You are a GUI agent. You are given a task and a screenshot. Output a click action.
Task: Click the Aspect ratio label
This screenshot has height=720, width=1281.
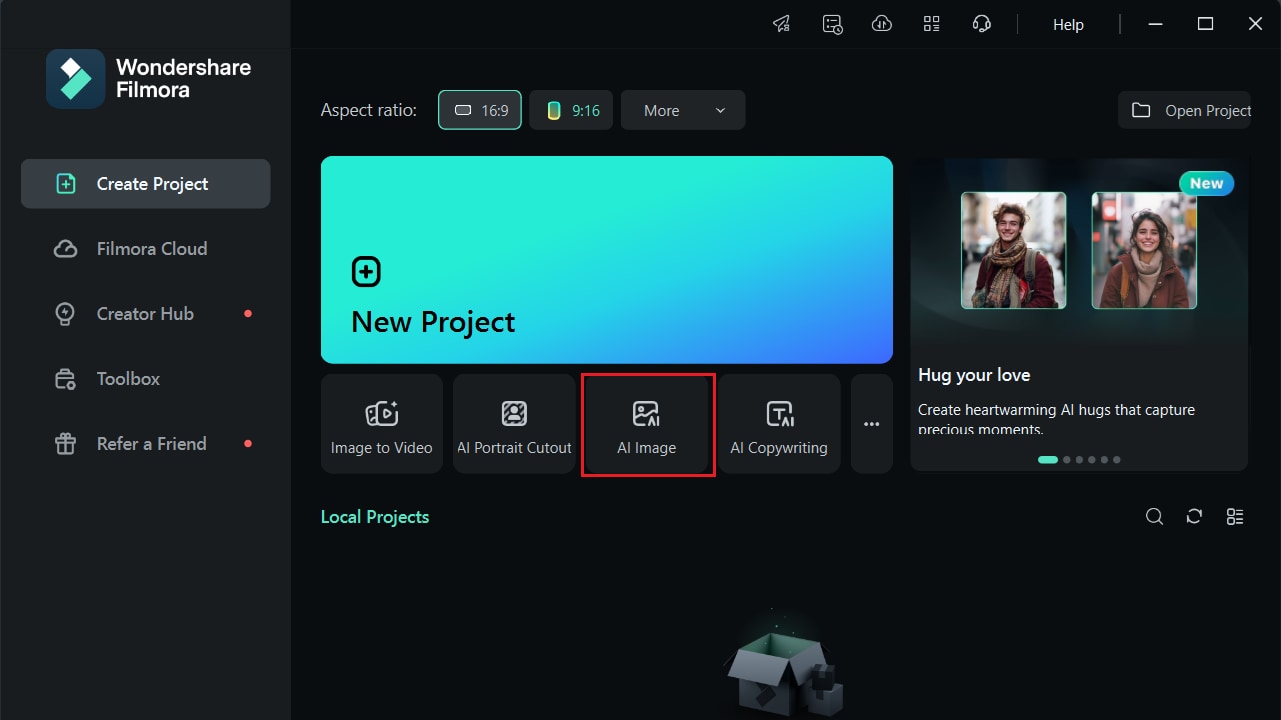click(x=369, y=110)
